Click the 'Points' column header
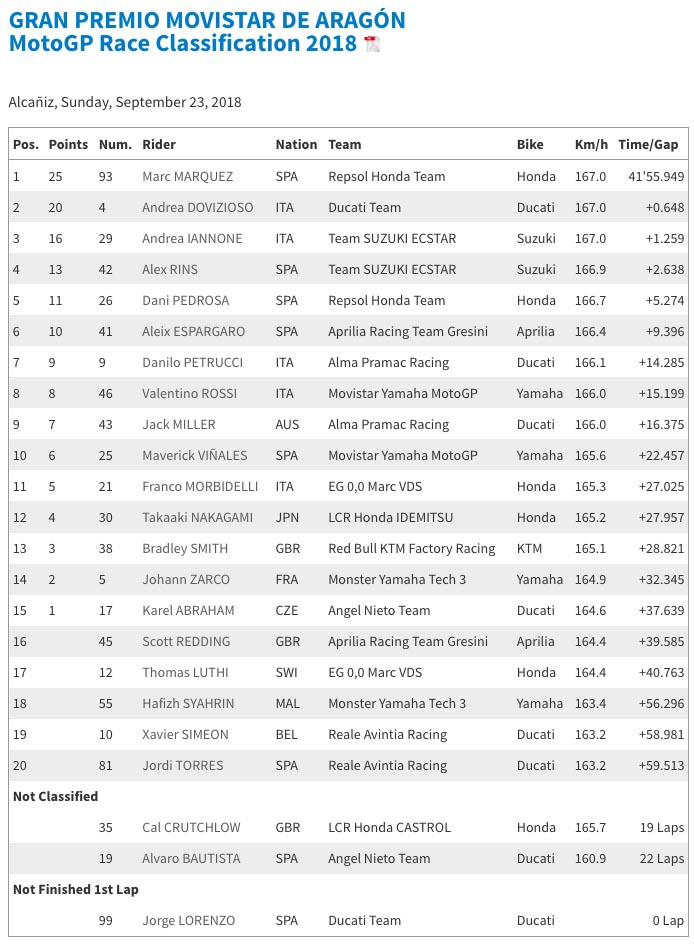 click(68, 144)
